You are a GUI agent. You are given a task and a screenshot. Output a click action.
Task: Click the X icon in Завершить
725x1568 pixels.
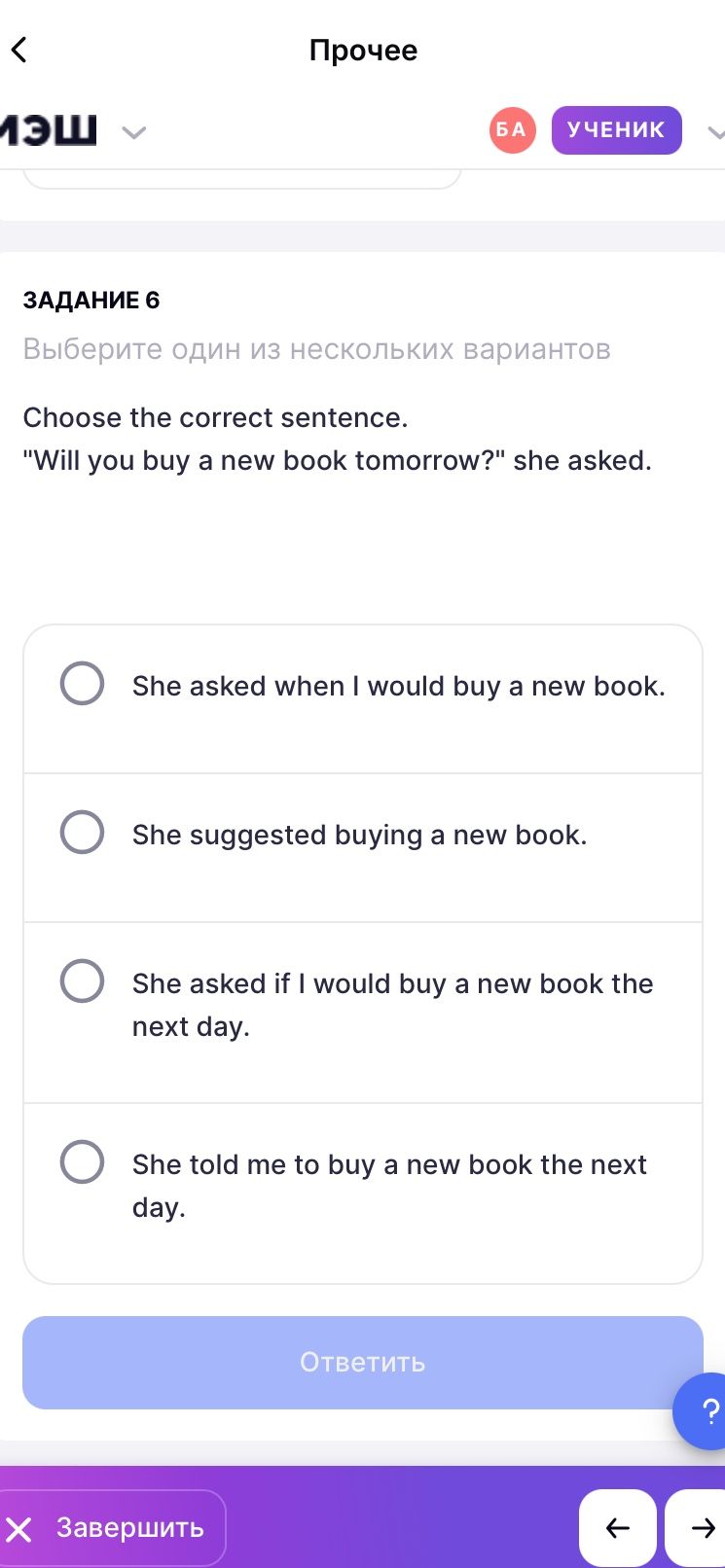19,1529
